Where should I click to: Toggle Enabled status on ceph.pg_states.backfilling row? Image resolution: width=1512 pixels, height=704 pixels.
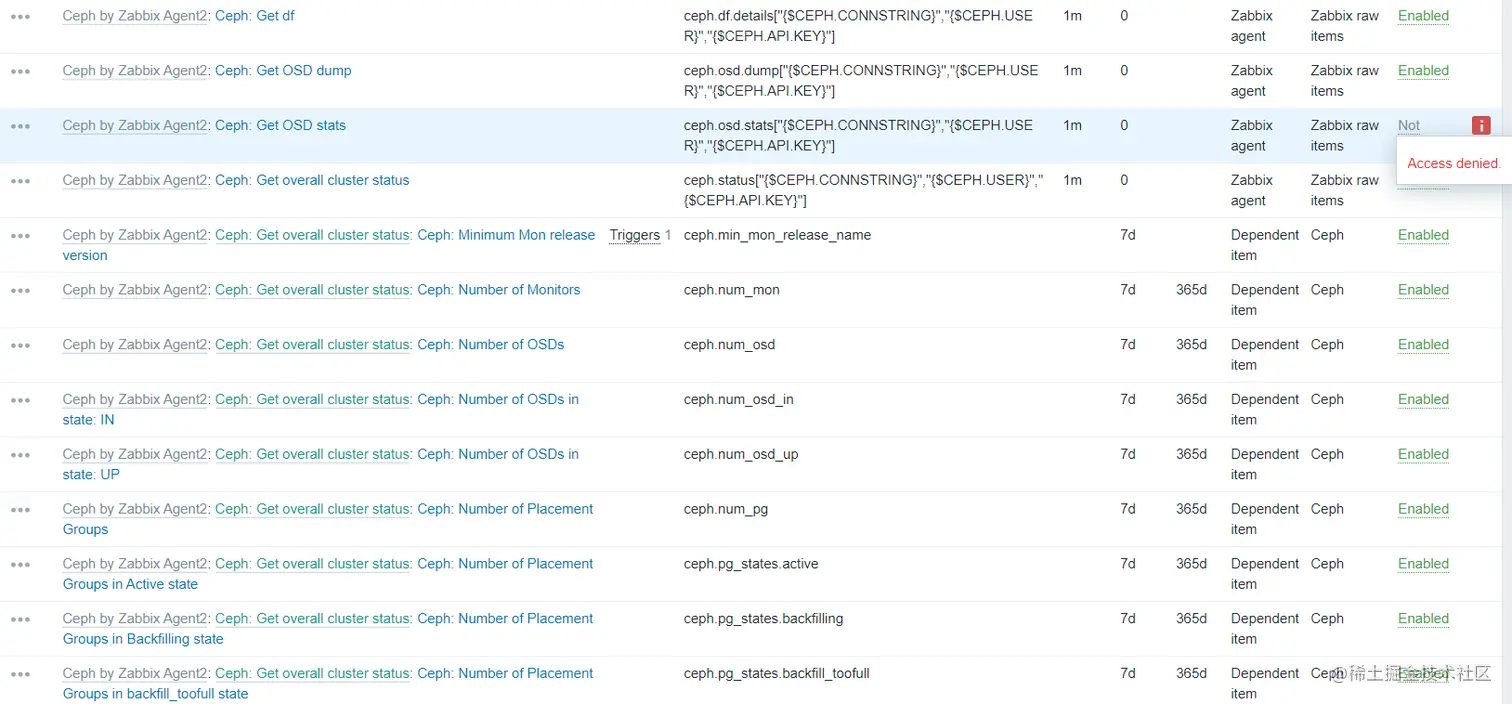pyautogui.click(x=1423, y=619)
